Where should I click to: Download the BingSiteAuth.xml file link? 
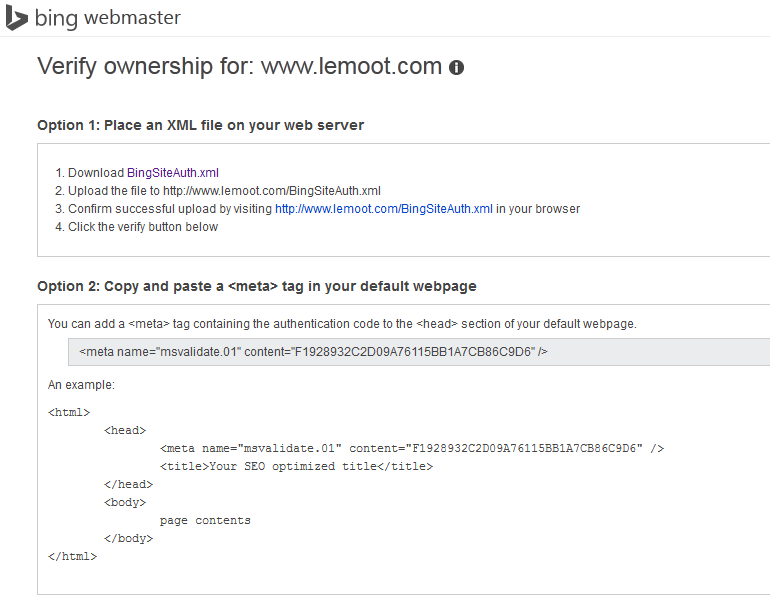click(x=173, y=173)
